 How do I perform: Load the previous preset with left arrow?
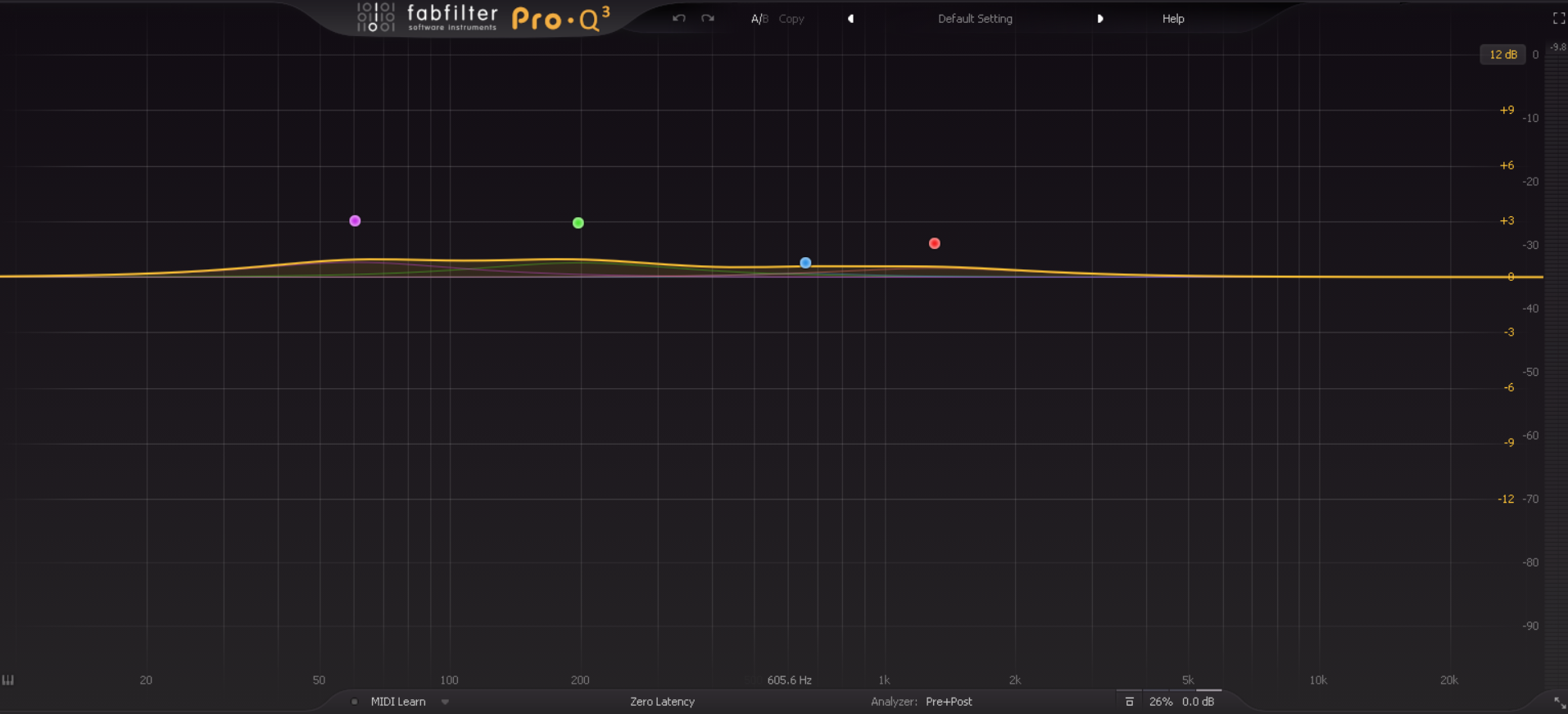pos(850,19)
